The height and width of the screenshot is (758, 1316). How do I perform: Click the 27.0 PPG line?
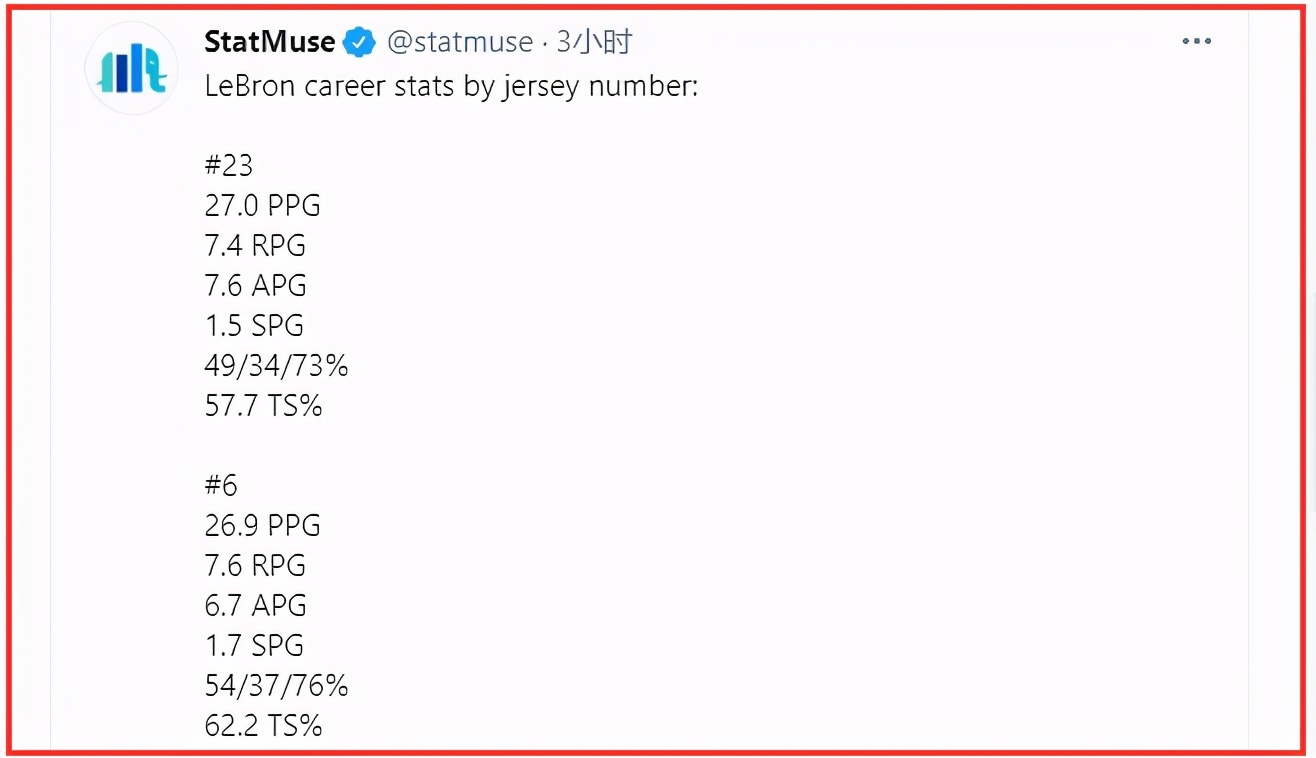262,206
